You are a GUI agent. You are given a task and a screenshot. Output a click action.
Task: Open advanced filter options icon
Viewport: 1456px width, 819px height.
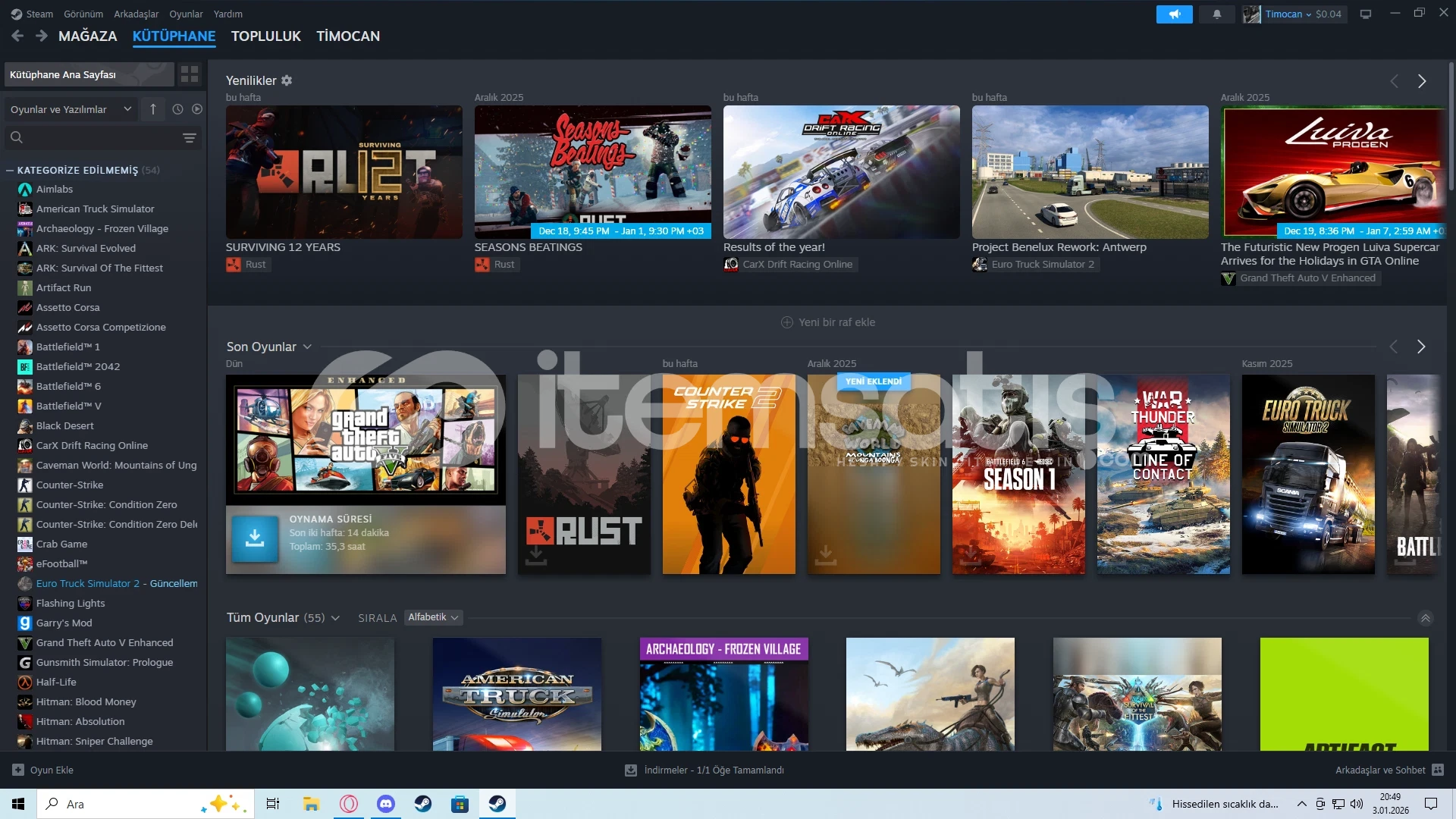[x=190, y=138]
